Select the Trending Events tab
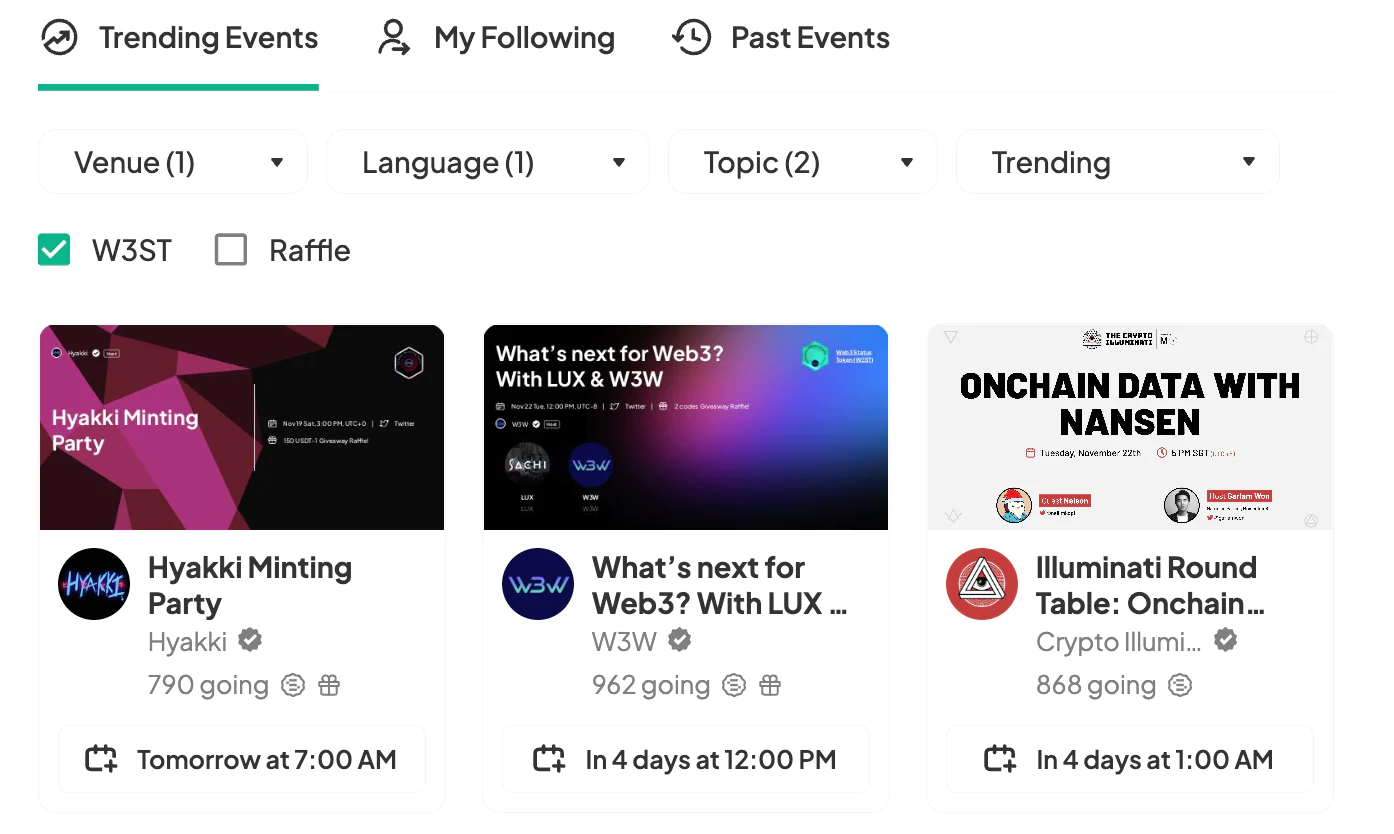The width and height of the screenshot is (1394, 834). (x=179, y=38)
